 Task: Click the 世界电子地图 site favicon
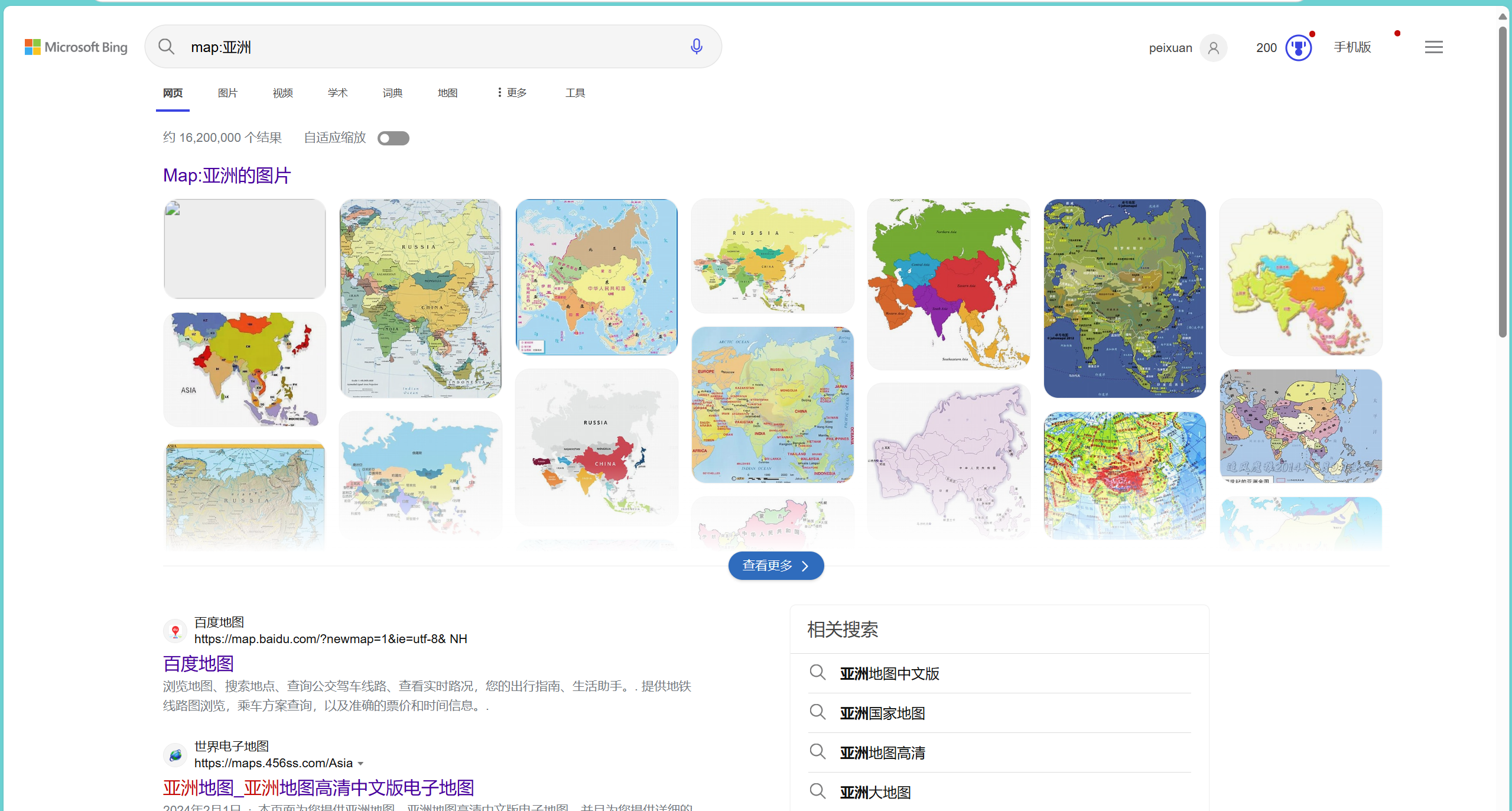click(175, 755)
